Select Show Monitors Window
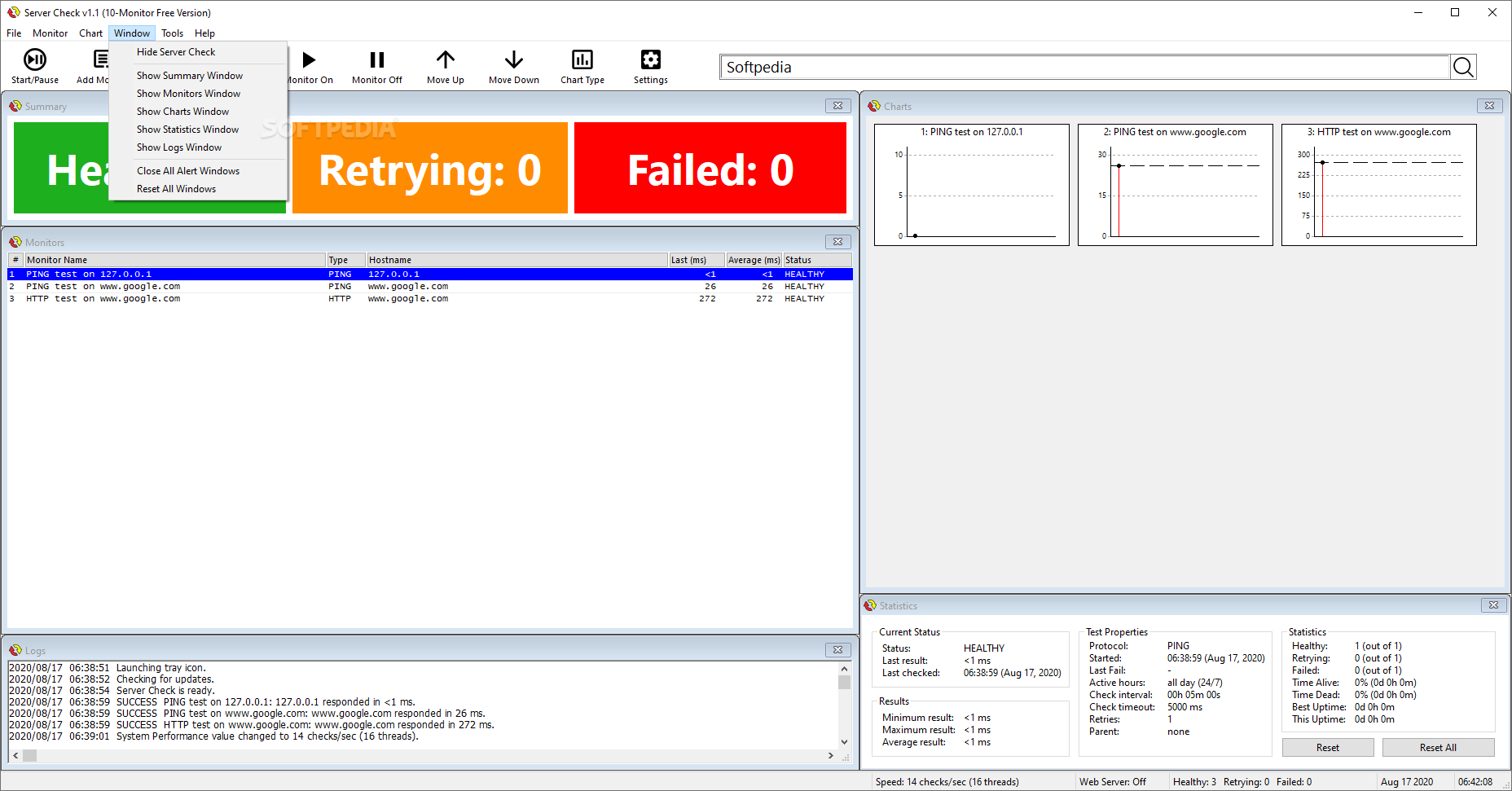The height and width of the screenshot is (791, 1512). coord(198,94)
